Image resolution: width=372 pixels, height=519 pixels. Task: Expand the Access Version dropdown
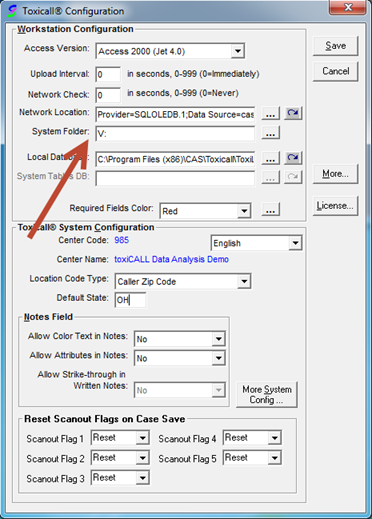[x=238, y=51]
